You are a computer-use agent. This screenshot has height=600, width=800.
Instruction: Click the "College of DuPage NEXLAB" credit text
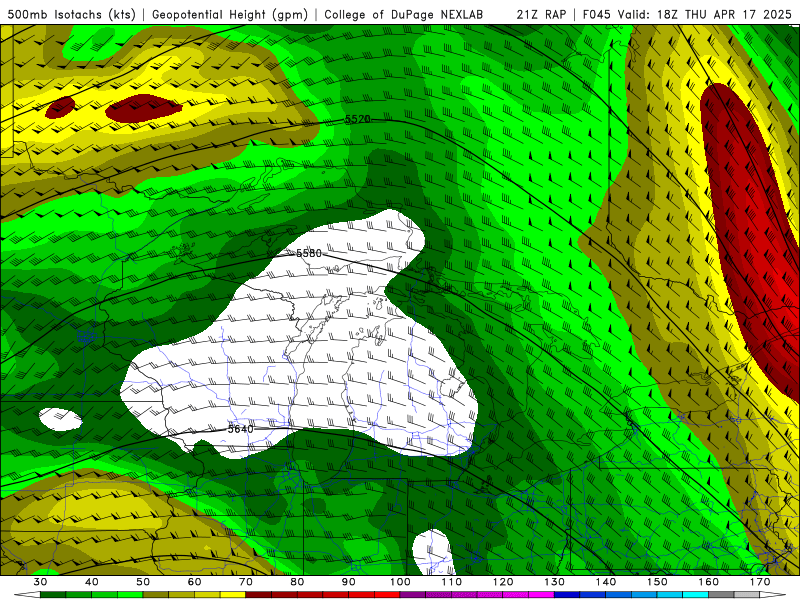pyautogui.click(x=403, y=15)
